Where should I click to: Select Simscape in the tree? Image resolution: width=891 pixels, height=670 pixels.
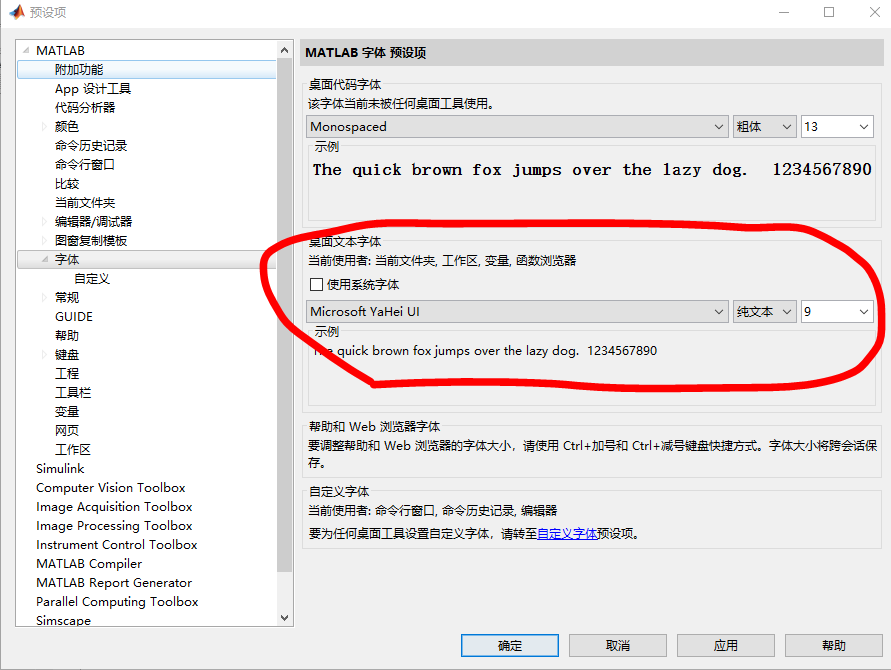pos(63,621)
